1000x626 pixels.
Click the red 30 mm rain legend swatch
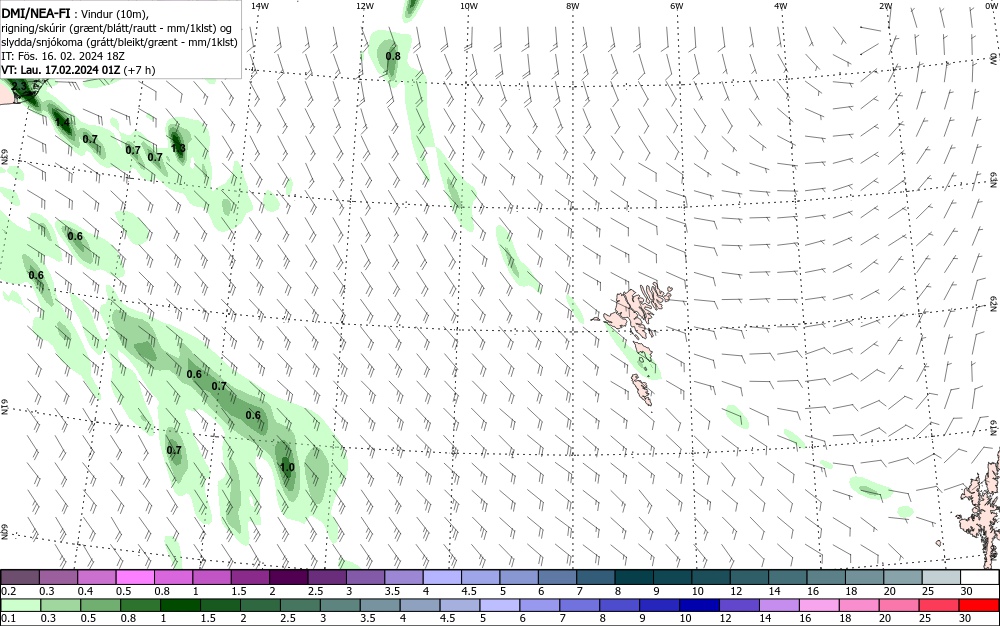980,605
